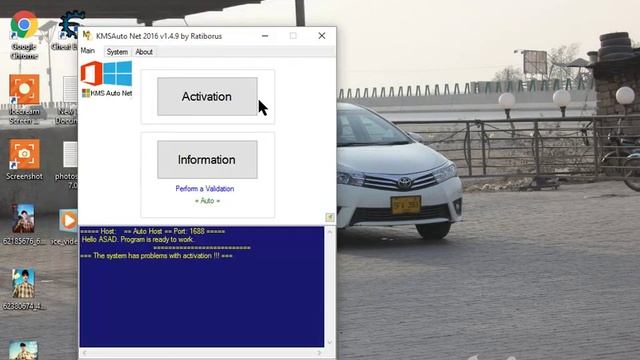The image size is (640, 360).
Task: Close the KMSAuto Net window
Action: point(322,36)
